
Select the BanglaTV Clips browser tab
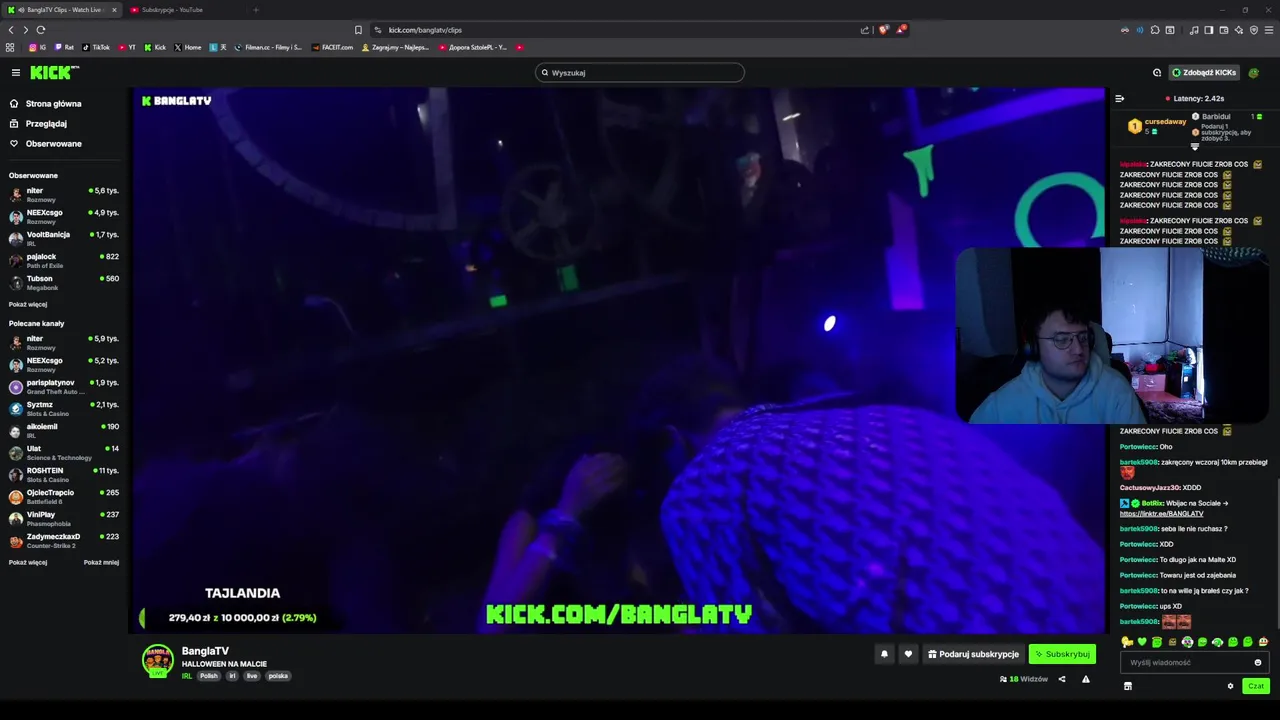point(62,10)
